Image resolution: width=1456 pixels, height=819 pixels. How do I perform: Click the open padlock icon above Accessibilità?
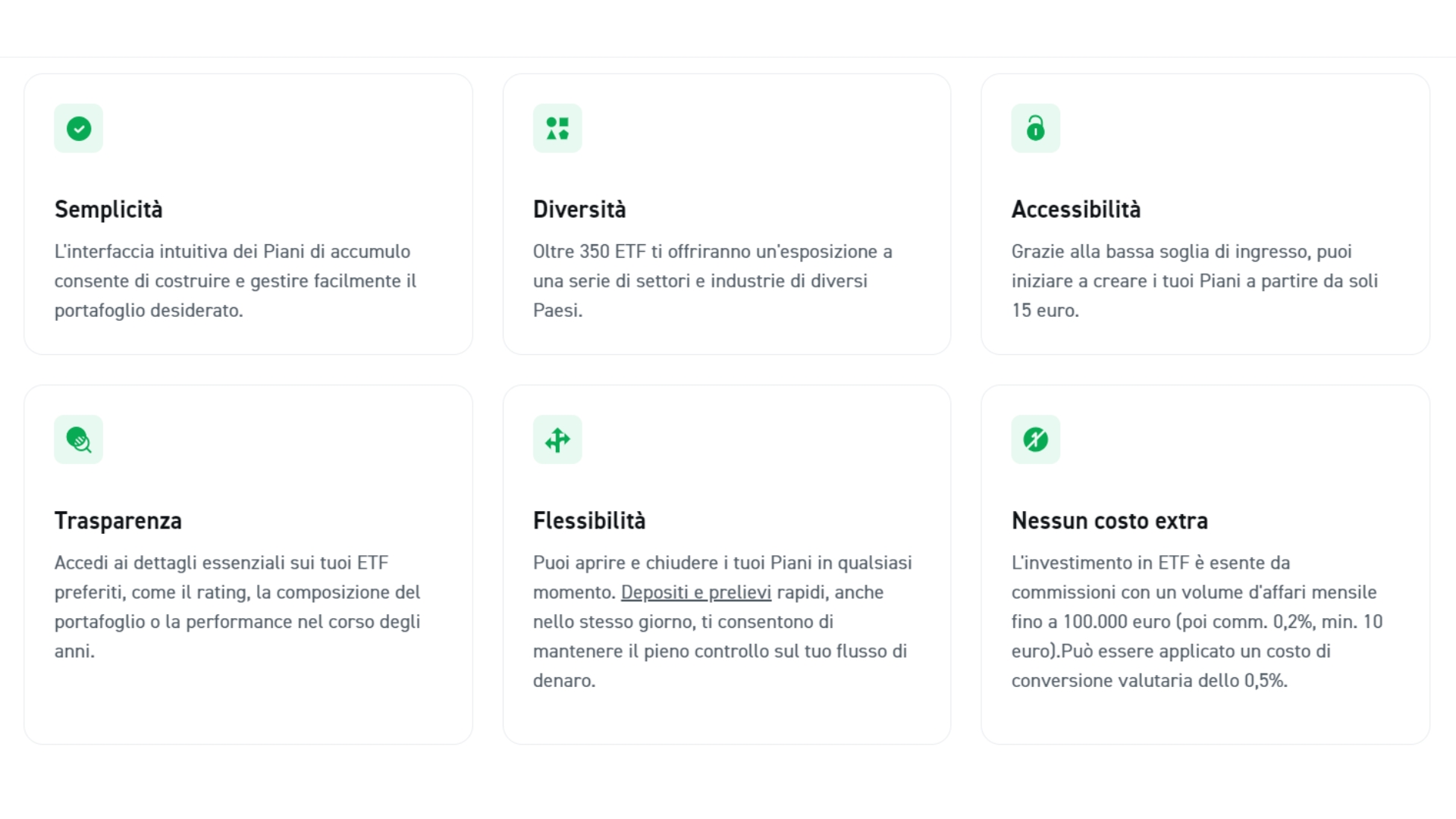(1036, 128)
